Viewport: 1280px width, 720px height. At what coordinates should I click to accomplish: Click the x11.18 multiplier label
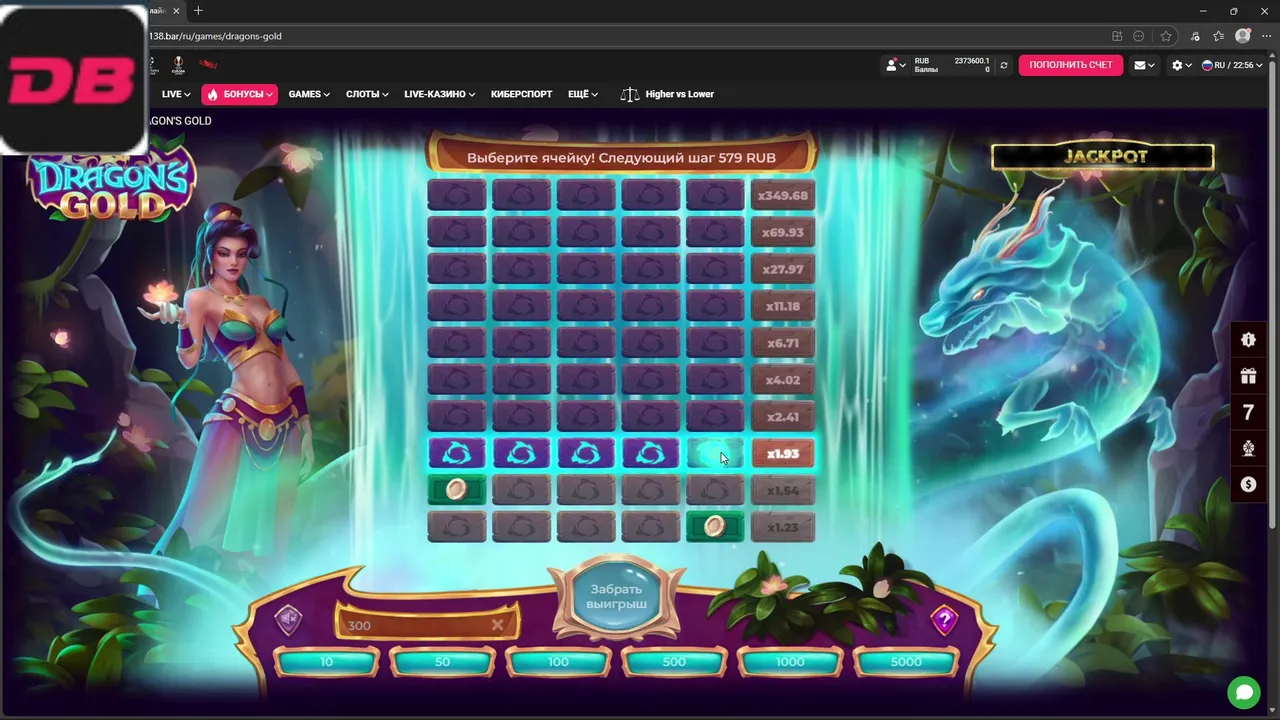pos(782,306)
